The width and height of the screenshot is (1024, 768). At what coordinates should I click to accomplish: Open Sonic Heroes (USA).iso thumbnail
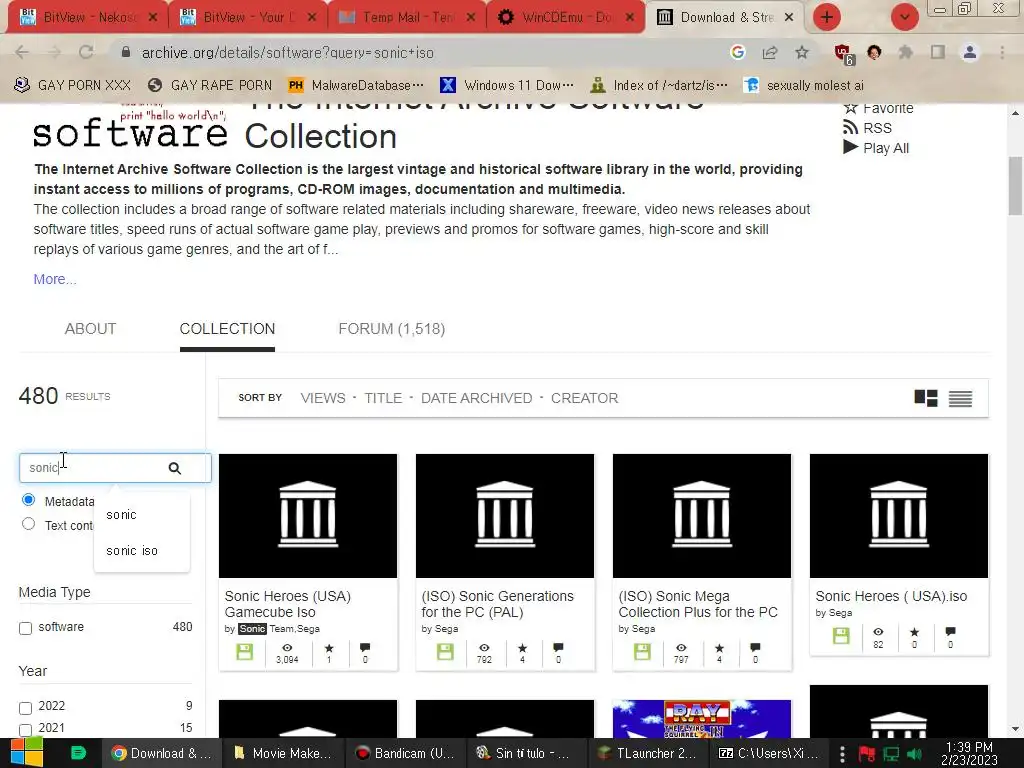899,516
